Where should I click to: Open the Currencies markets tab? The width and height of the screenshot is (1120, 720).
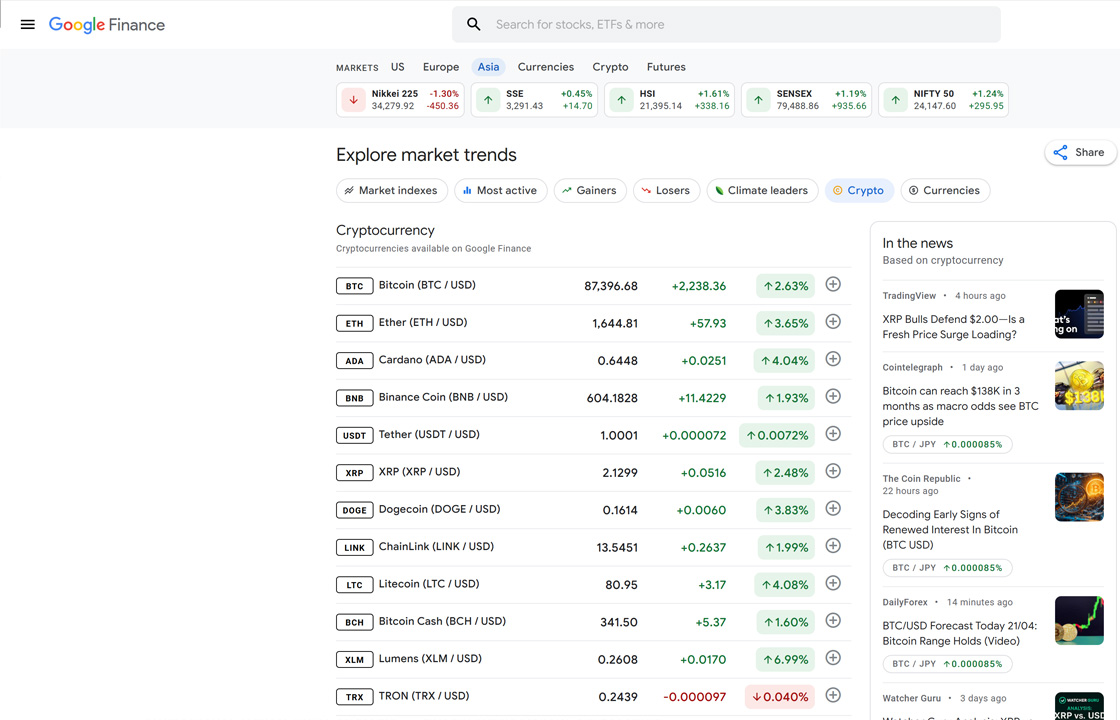point(546,66)
